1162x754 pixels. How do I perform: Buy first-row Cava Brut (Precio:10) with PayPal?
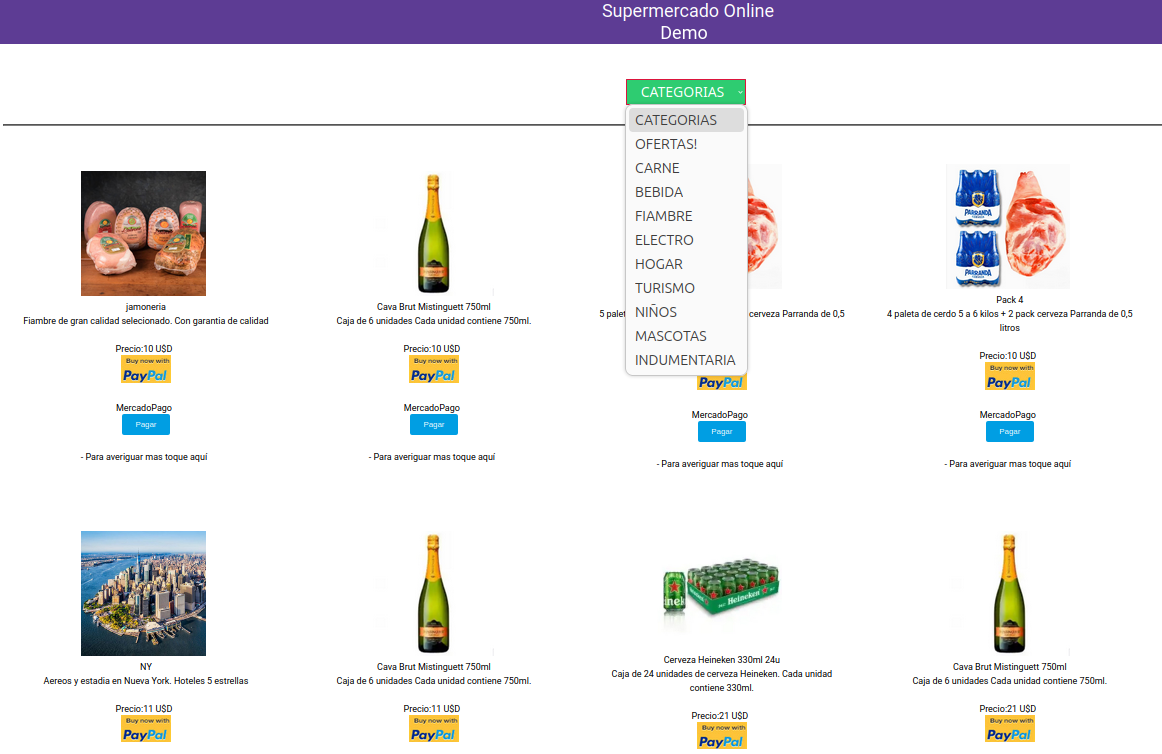pos(434,369)
